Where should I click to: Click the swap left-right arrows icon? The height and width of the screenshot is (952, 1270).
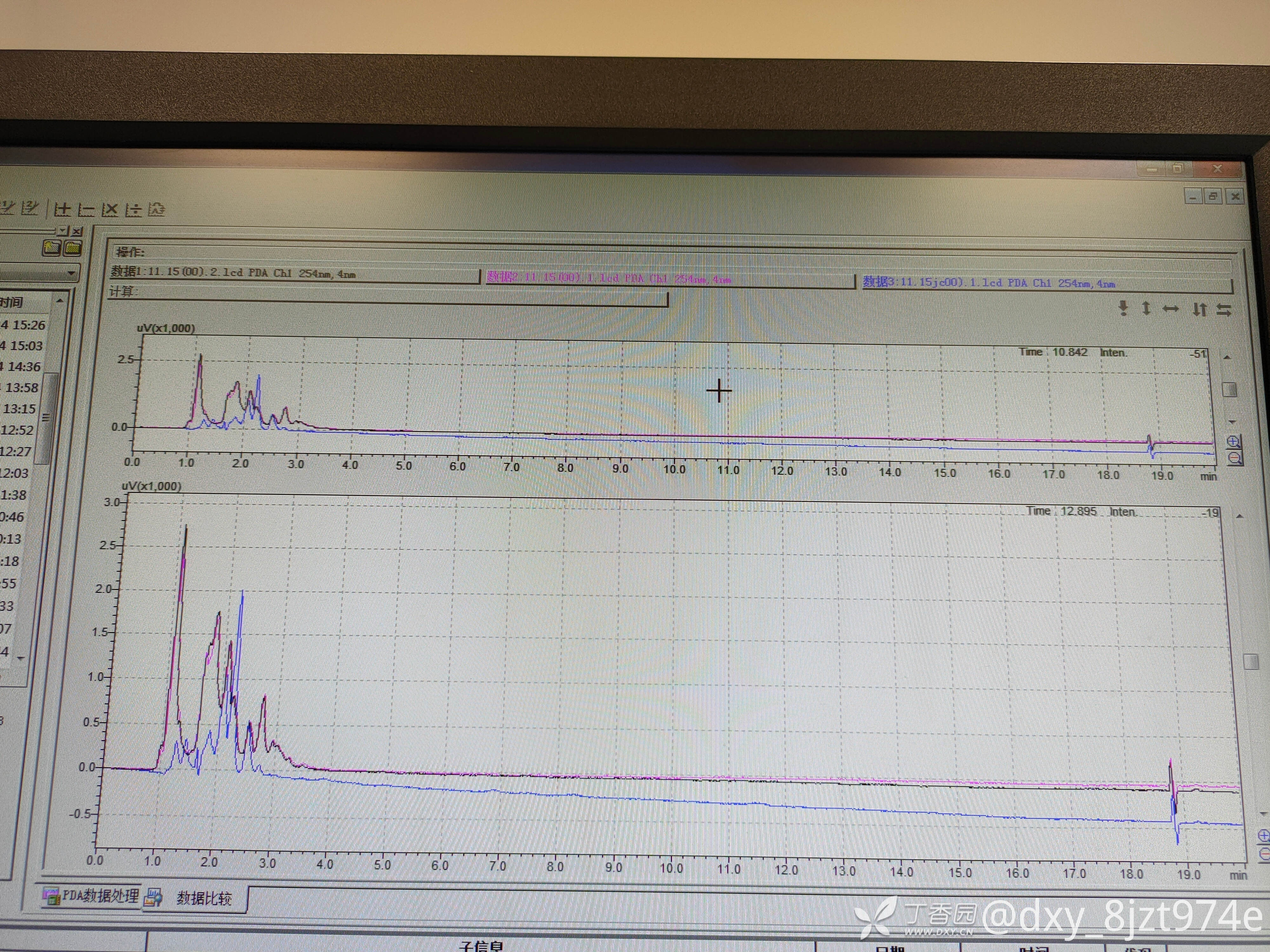[1224, 310]
